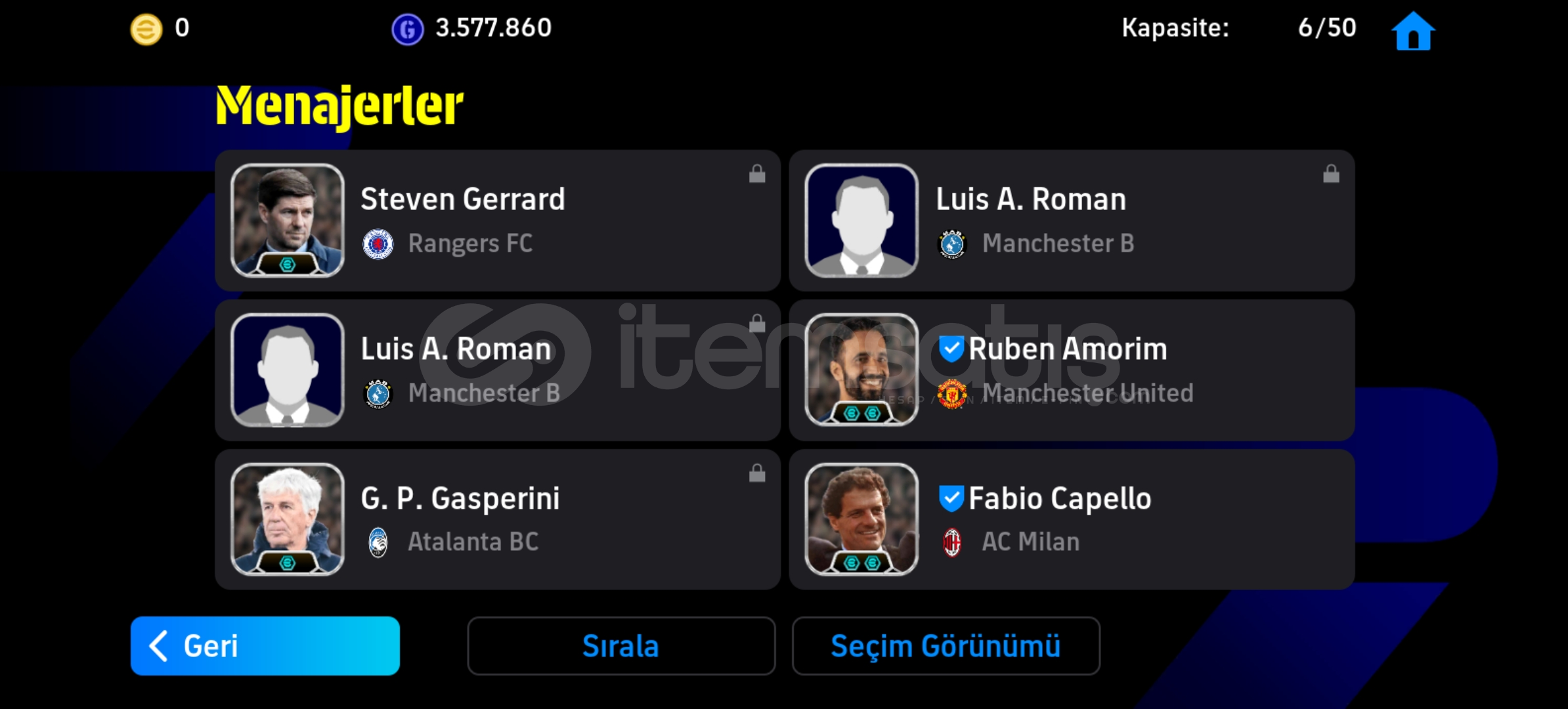The width and height of the screenshot is (1568, 709).
Task: Select the Fabio Capello manager portrait
Action: tap(861, 519)
